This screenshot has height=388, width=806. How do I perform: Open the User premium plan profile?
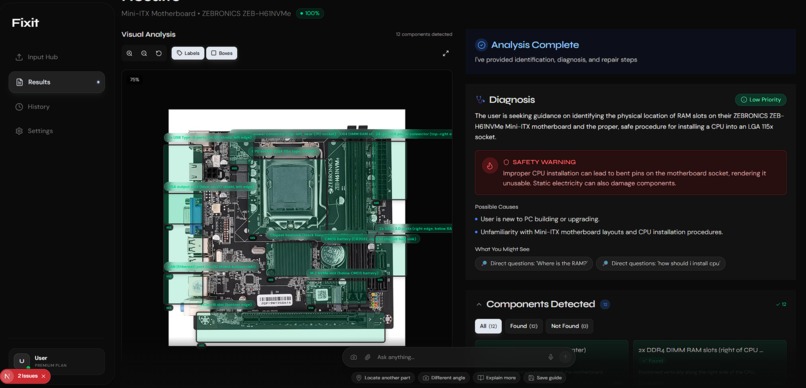point(57,361)
